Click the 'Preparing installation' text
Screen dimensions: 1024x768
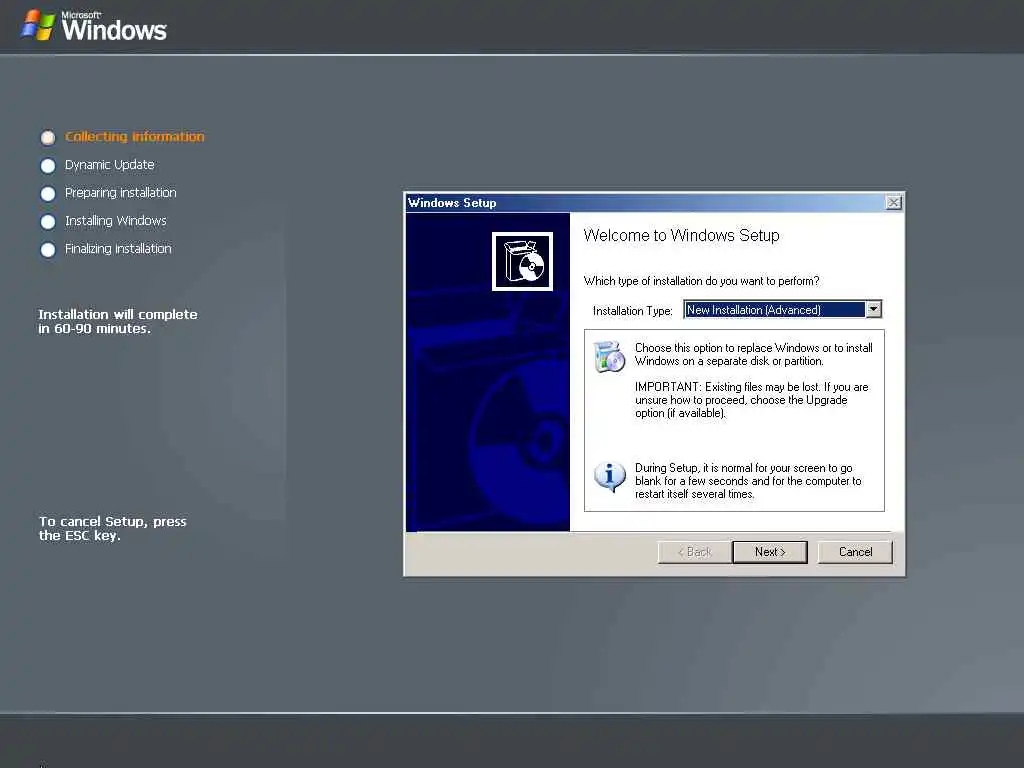(121, 193)
